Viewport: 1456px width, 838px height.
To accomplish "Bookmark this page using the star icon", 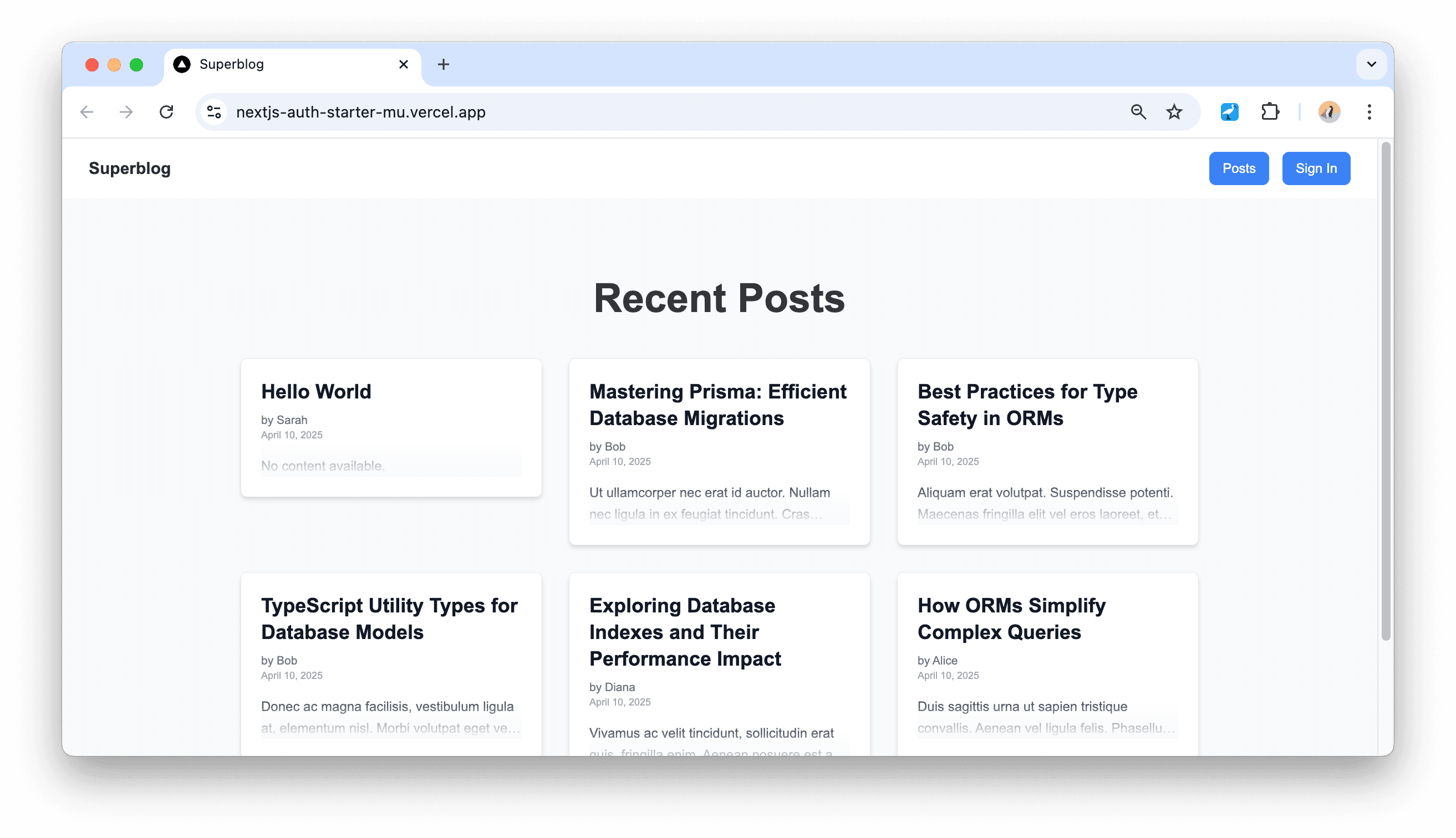I will click(1173, 111).
